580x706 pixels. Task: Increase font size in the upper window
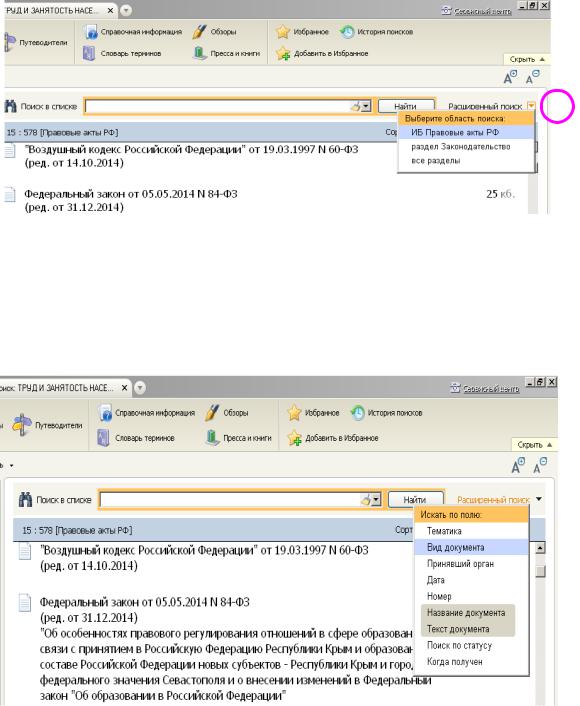point(510,77)
